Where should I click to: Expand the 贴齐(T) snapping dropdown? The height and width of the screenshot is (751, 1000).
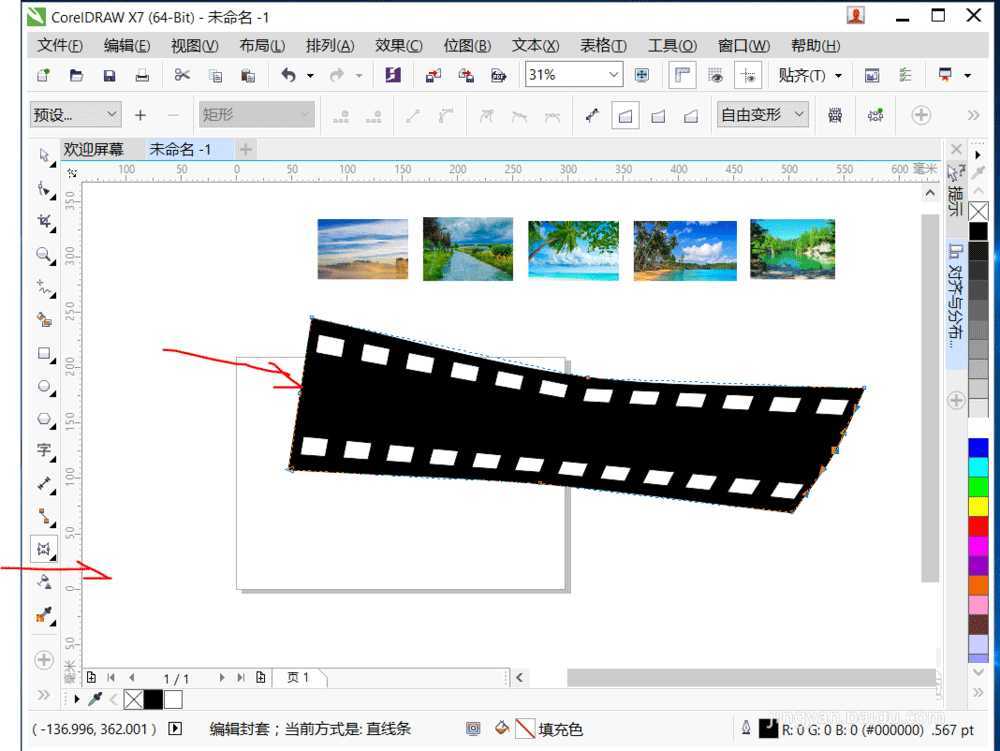pyautogui.click(x=836, y=75)
